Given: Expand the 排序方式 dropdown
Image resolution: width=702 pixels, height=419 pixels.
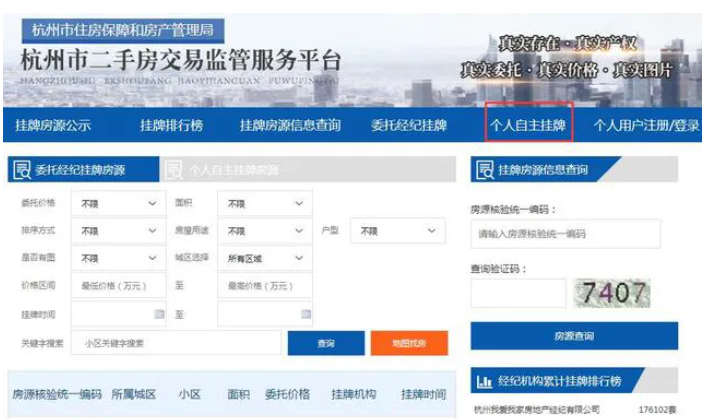Looking at the screenshot, I should (x=119, y=231).
